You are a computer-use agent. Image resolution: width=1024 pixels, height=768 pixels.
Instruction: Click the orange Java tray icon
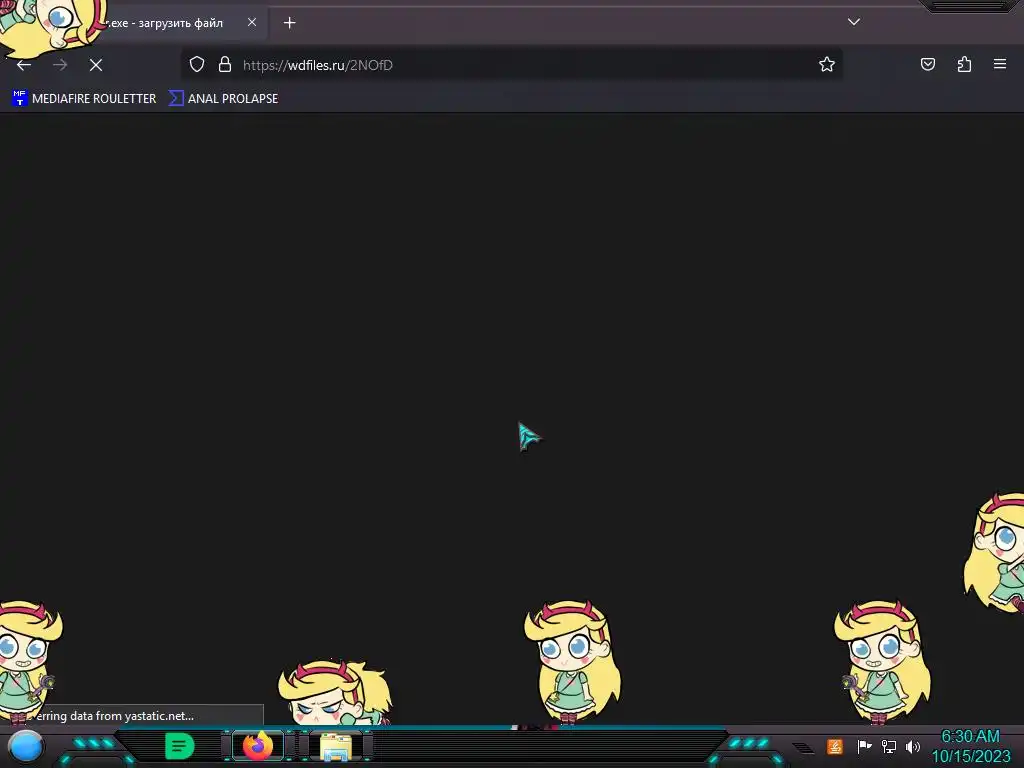point(835,746)
